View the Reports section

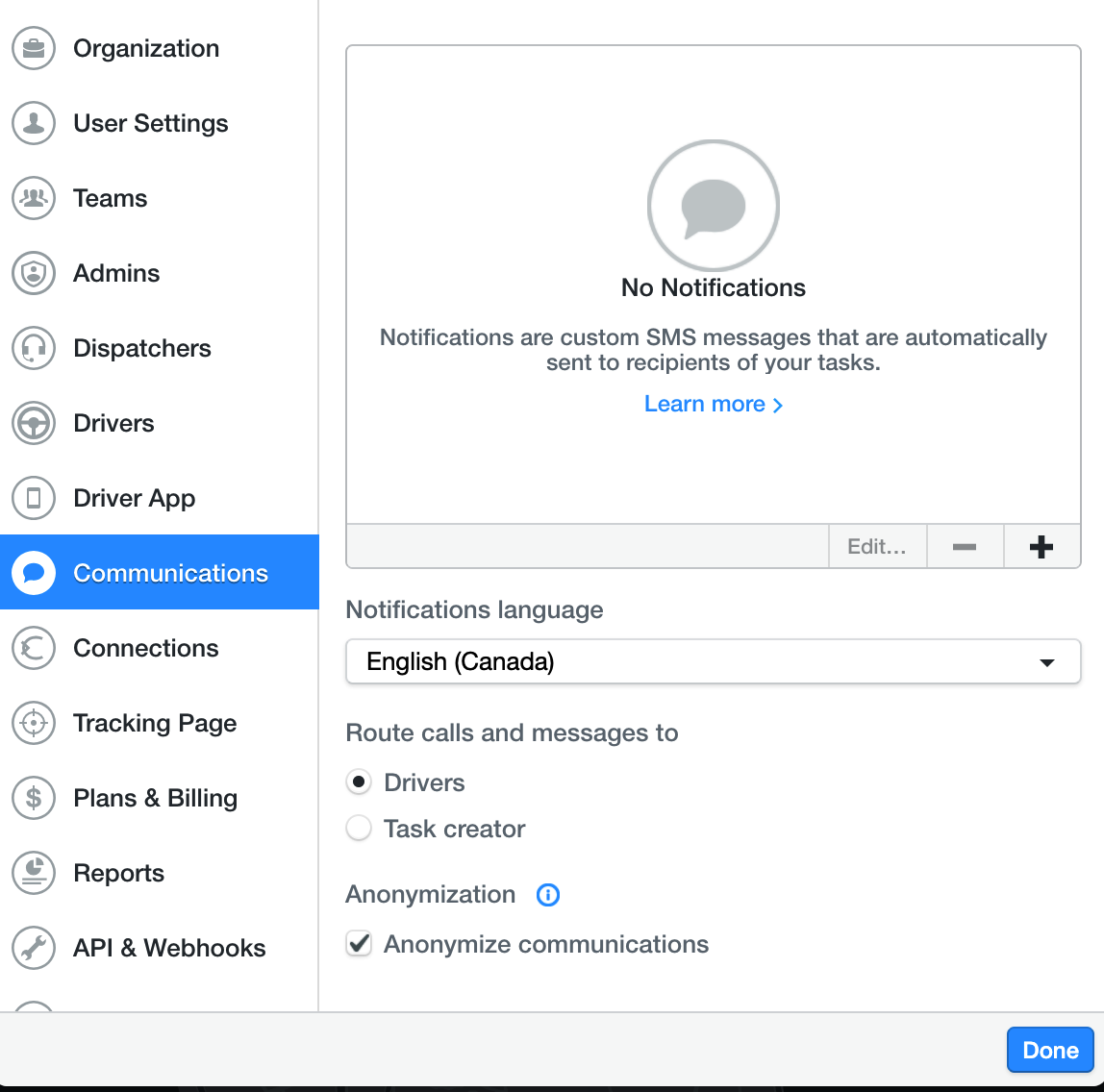(x=159, y=873)
